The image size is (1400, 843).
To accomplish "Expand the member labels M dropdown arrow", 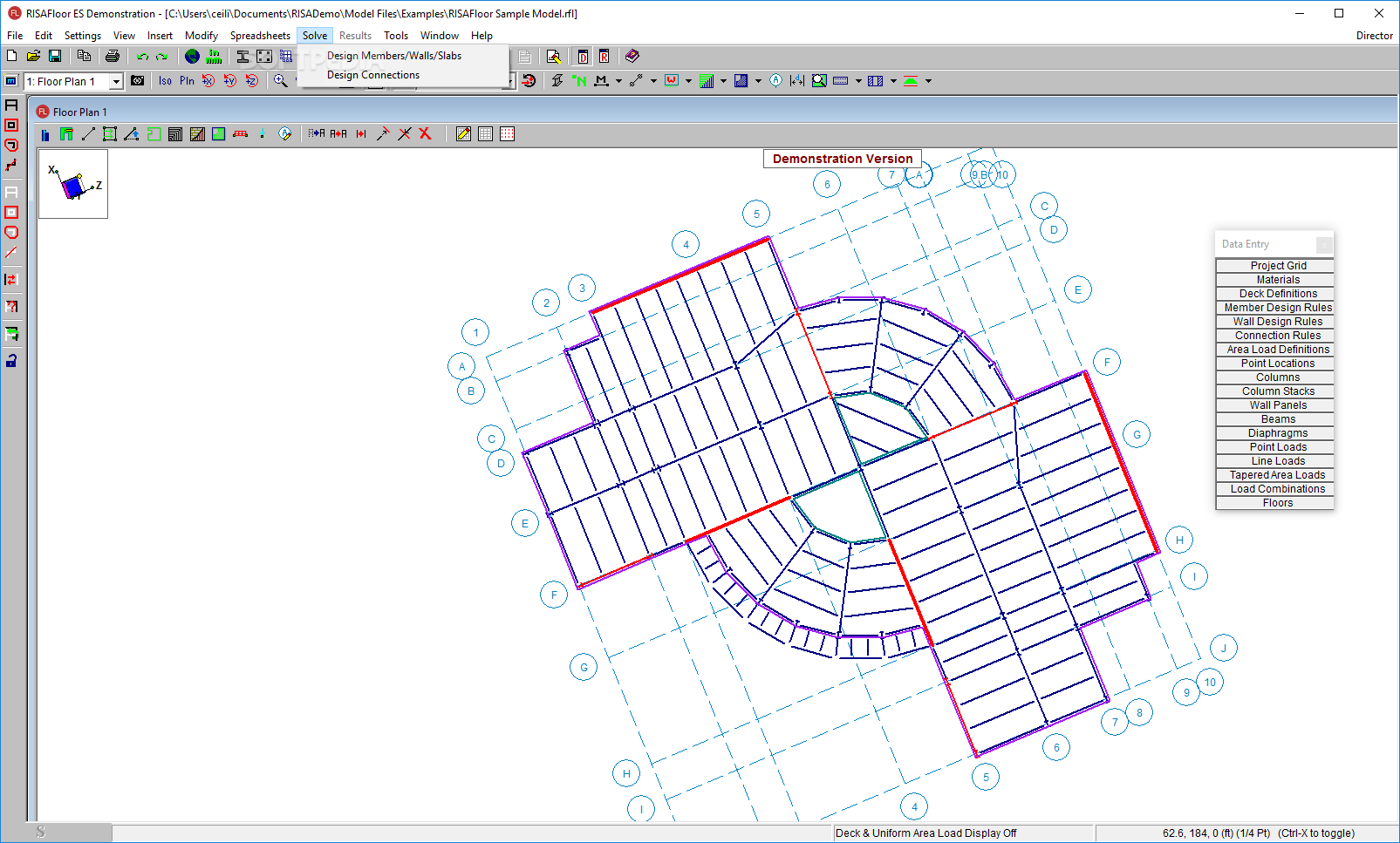I will coord(618,81).
